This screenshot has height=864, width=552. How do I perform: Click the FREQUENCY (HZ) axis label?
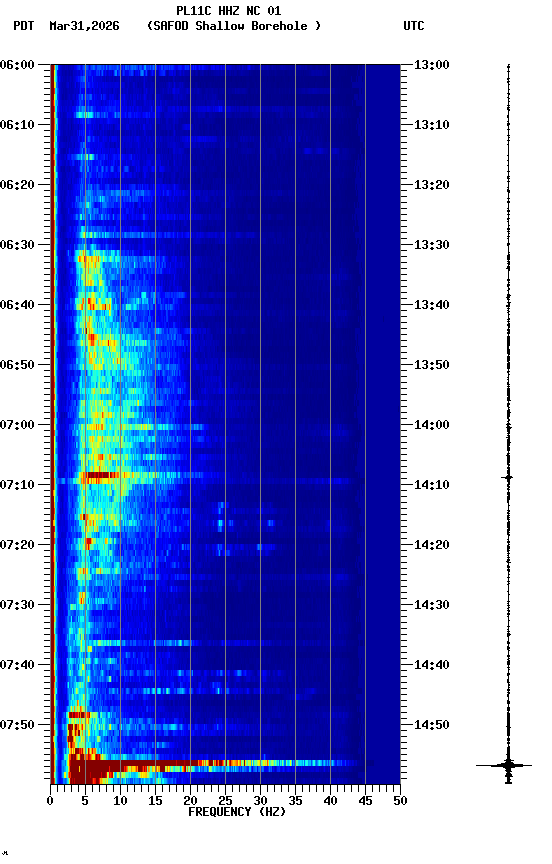pos(237,812)
